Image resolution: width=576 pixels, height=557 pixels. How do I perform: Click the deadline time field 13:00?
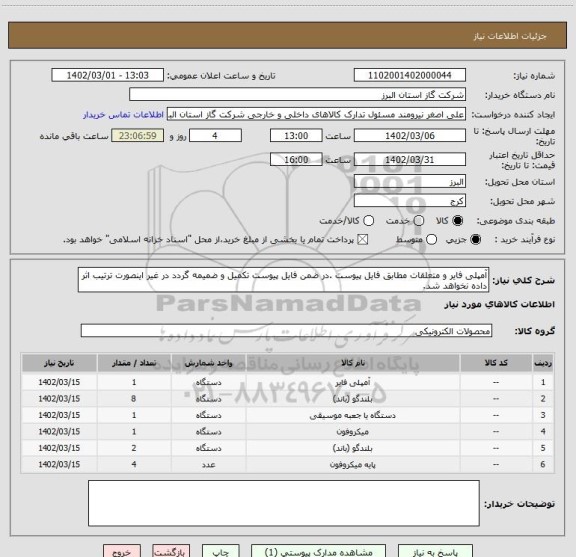tap(296, 136)
